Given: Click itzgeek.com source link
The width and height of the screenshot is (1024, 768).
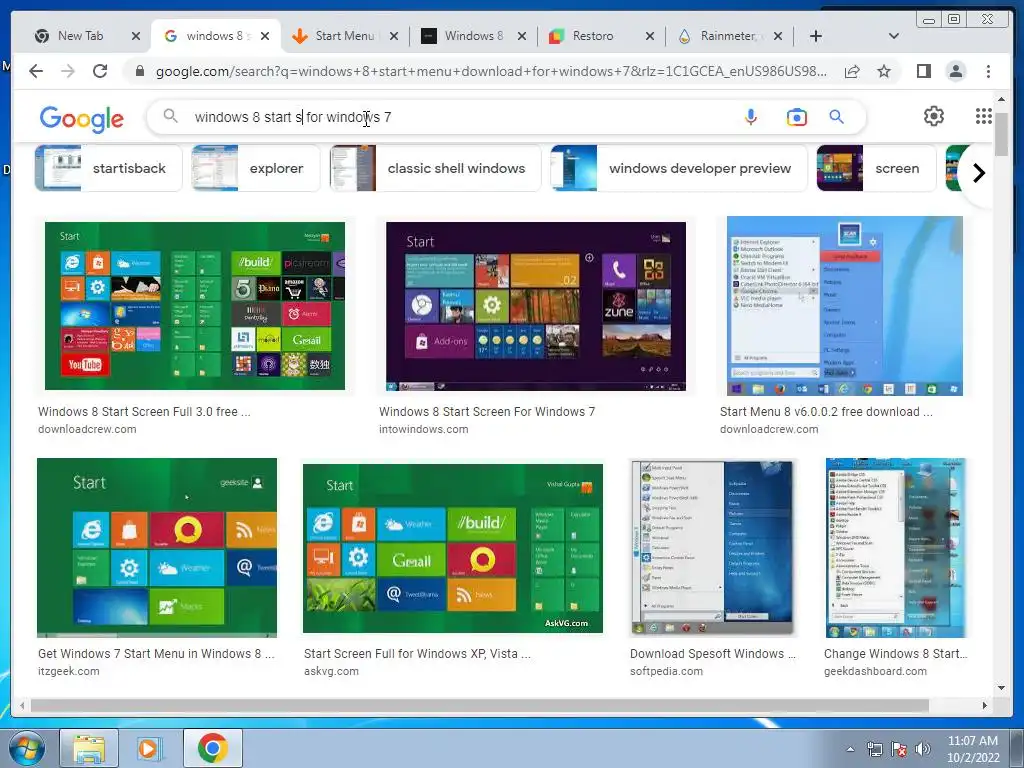Looking at the screenshot, I should point(69,671).
